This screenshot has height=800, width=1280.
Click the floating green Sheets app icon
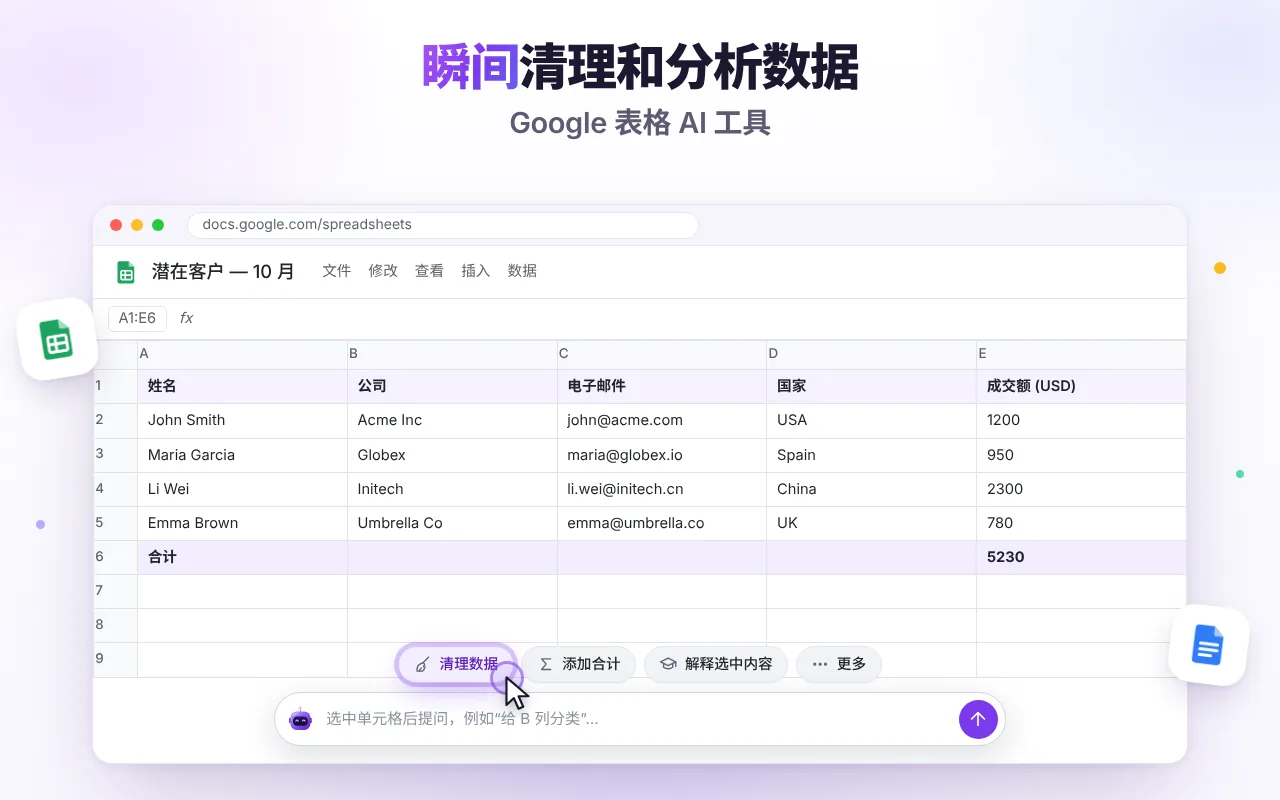57,339
